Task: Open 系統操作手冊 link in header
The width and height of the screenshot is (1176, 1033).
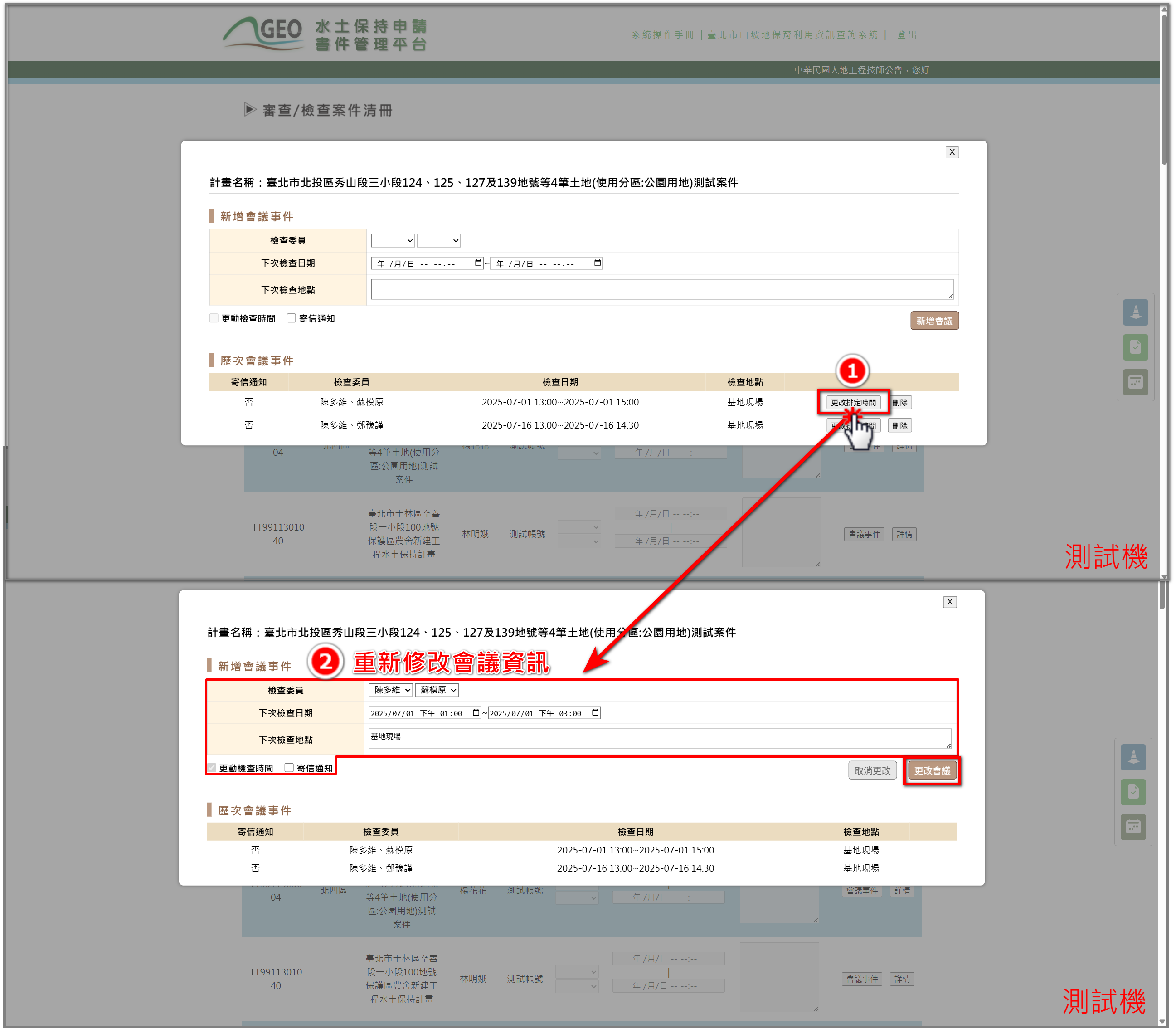Action: (662, 35)
